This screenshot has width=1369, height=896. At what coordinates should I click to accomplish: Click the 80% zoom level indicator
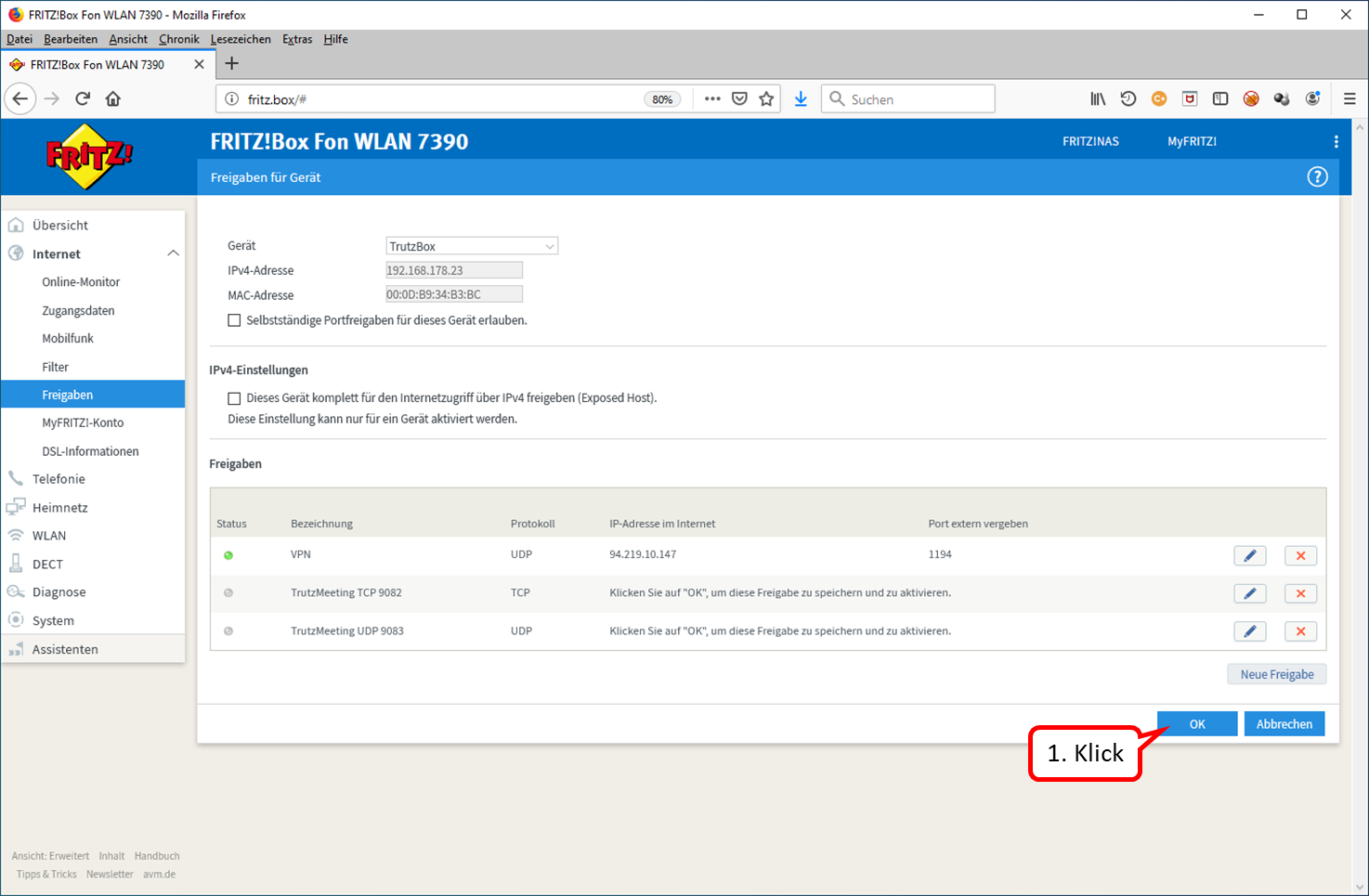coord(662,99)
